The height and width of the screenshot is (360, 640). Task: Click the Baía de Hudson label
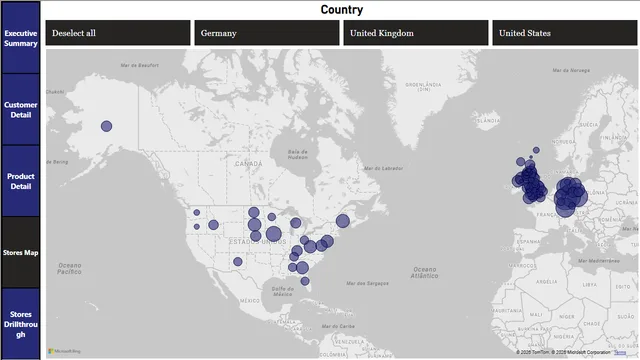click(x=298, y=154)
